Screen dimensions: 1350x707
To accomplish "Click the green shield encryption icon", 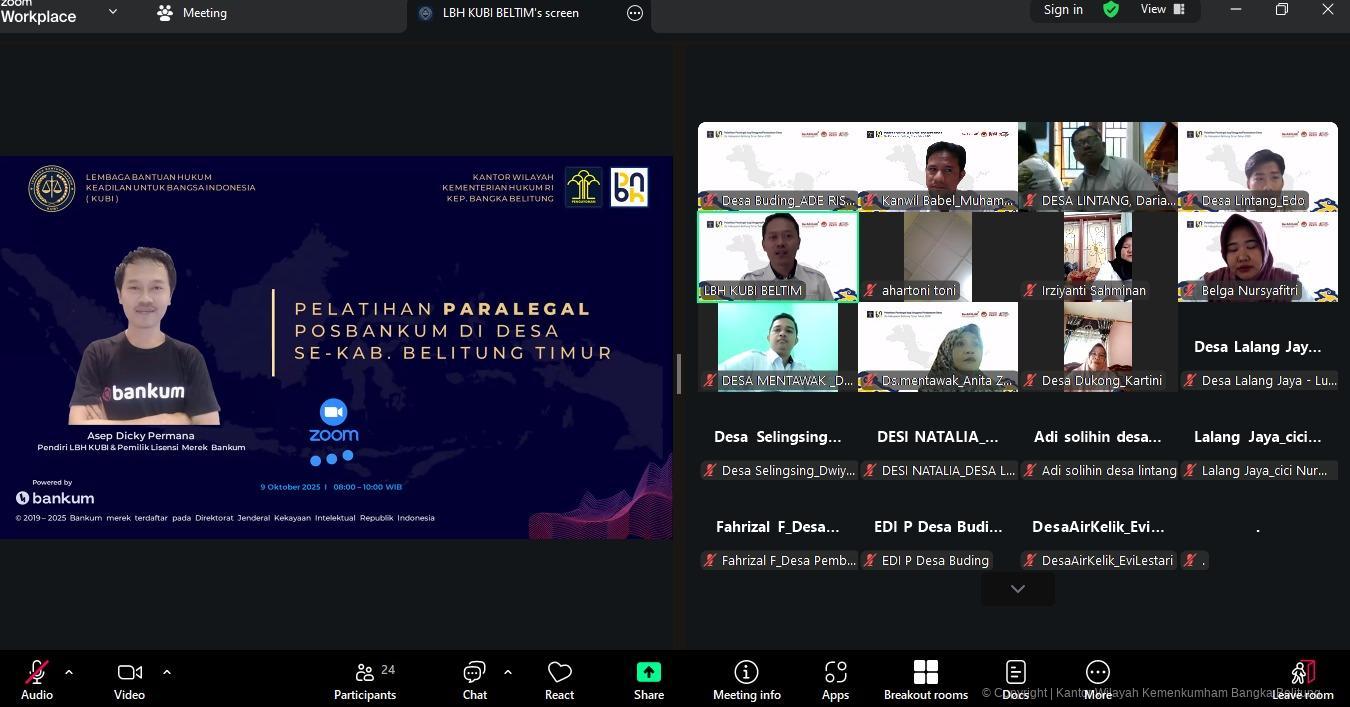I will (x=1111, y=10).
